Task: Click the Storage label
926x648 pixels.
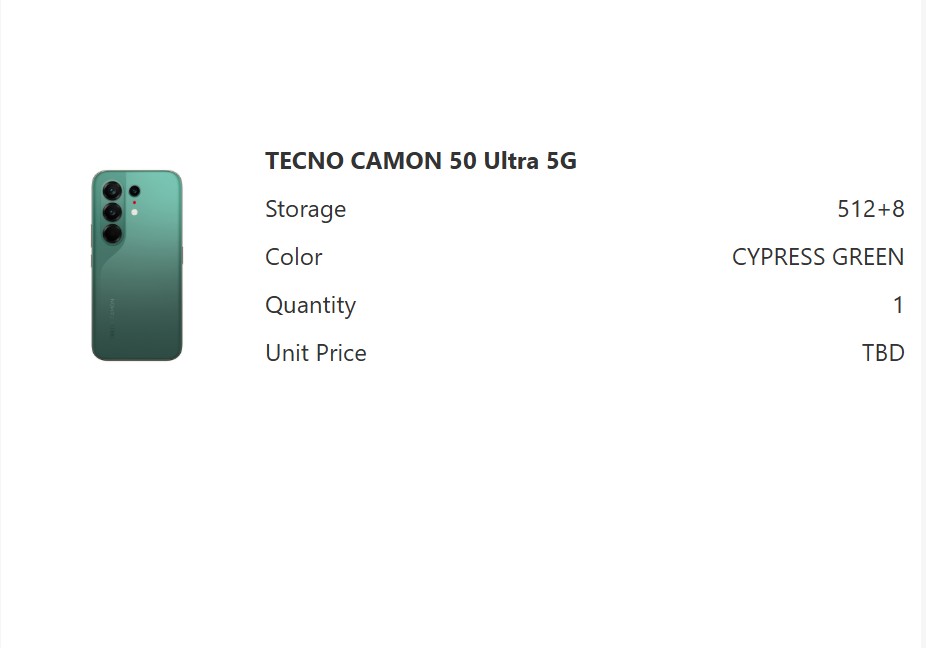Action: pyautogui.click(x=305, y=209)
